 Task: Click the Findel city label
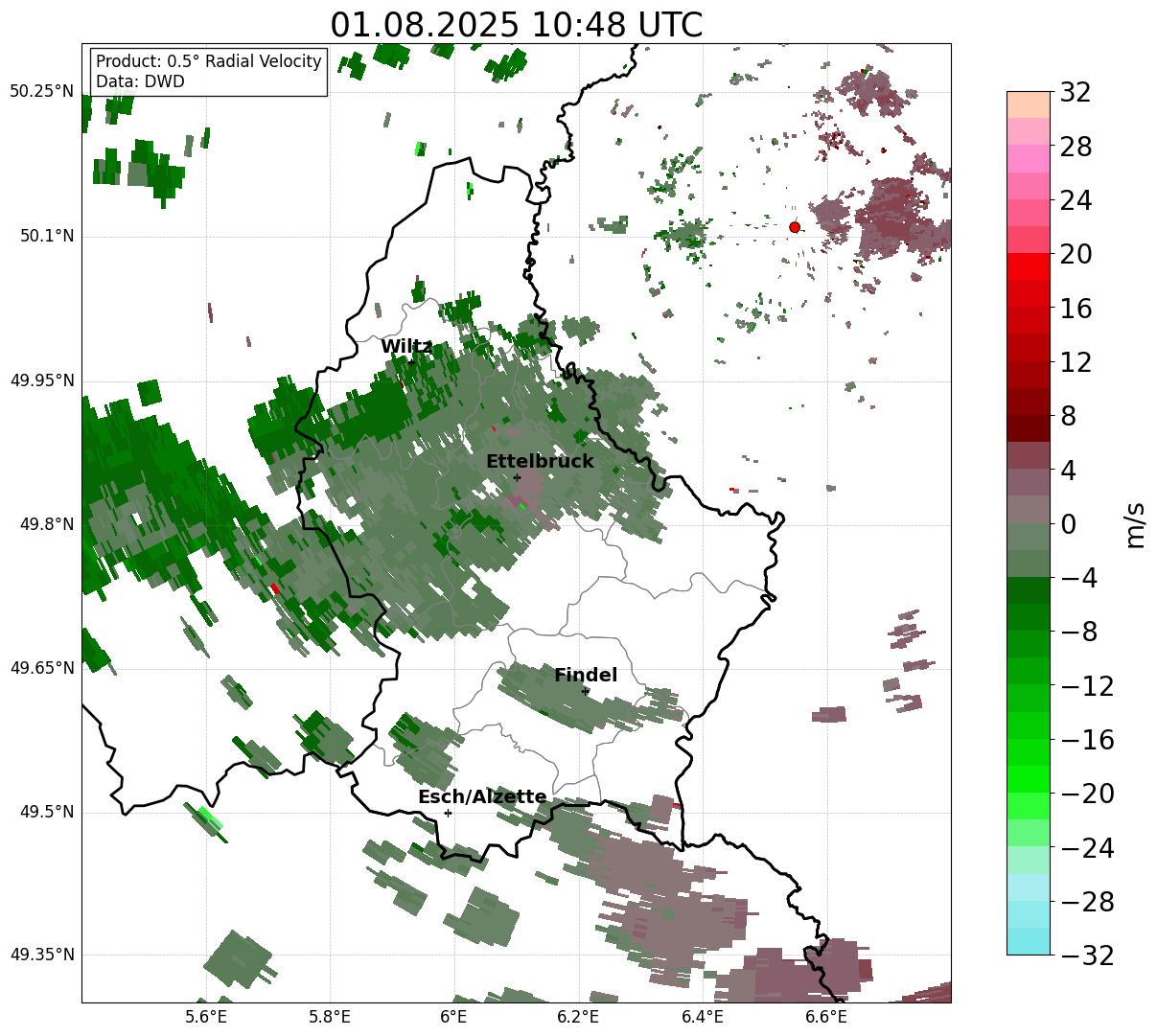click(586, 676)
